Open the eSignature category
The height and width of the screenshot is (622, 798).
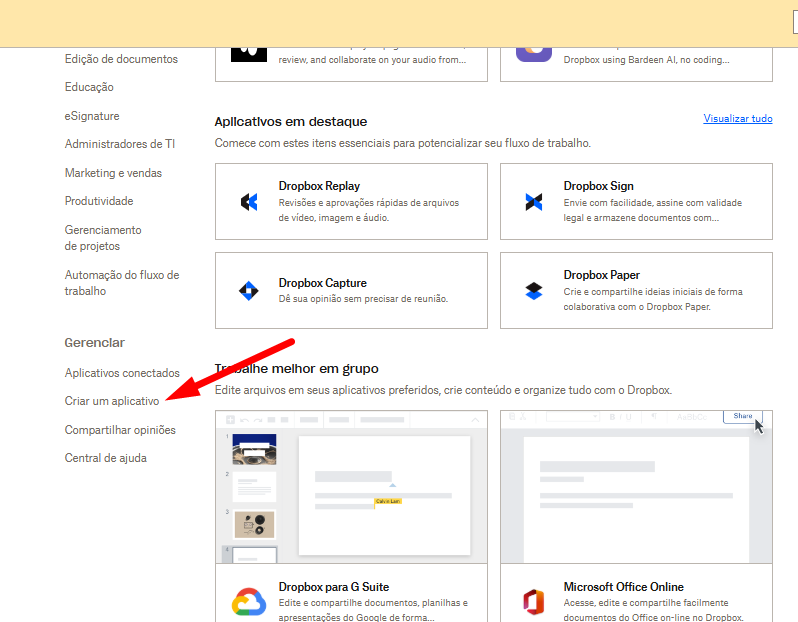[92, 116]
